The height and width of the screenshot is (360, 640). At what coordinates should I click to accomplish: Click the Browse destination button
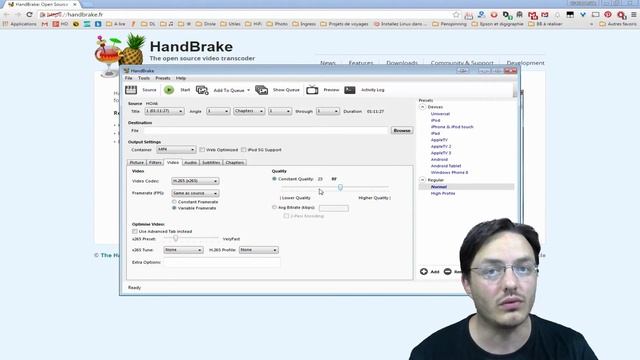click(x=402, y=131)
